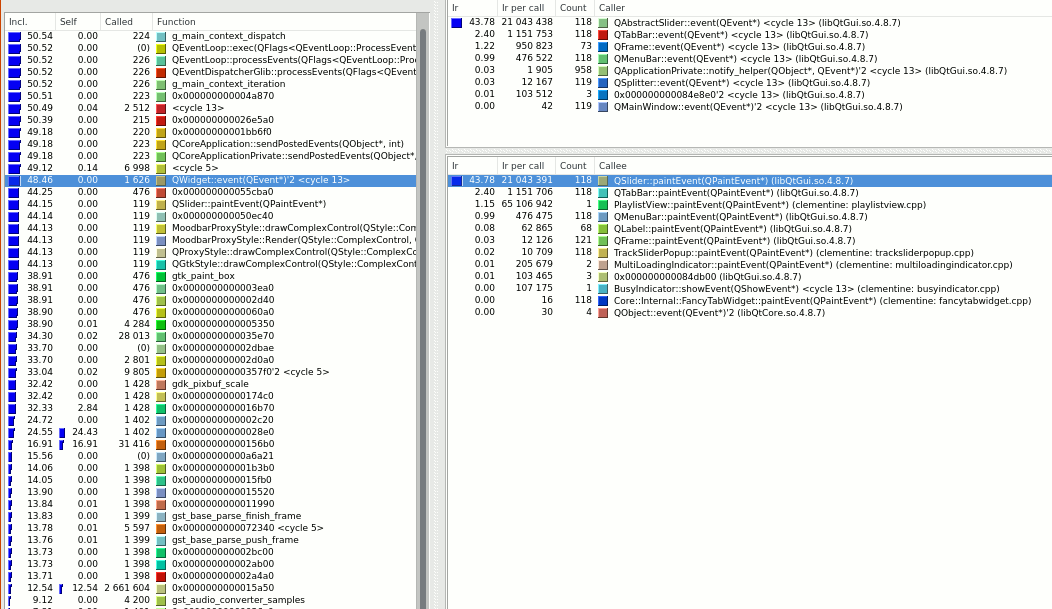The height and width of the screenshot is (609, 1052).
Task: Click the icon beside BusyIndicator::showEvent callee
Action: pyautogui.click(x=603, y=289)
